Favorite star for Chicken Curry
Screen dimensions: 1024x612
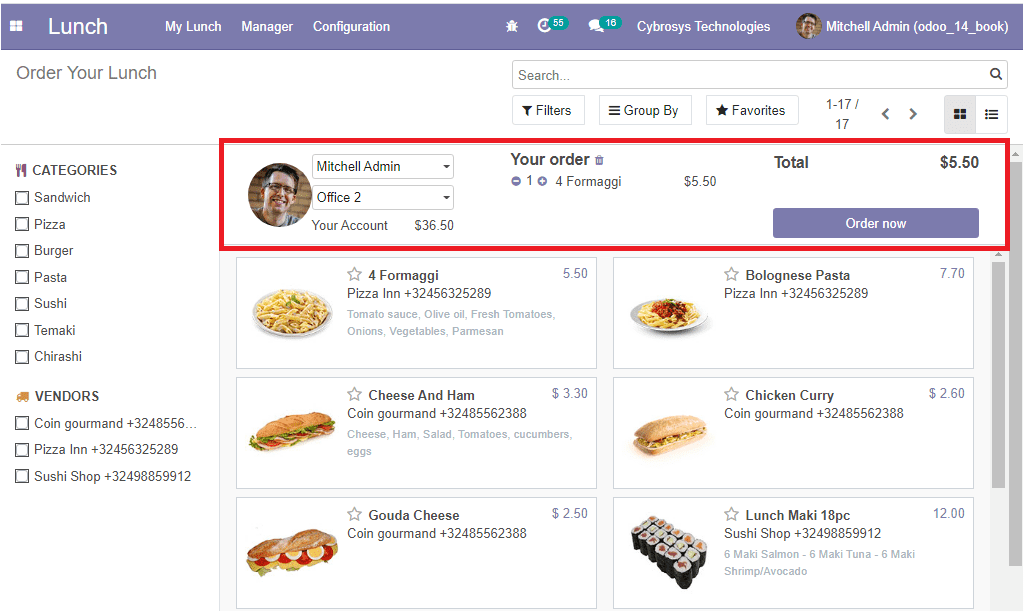pos(731,395)
